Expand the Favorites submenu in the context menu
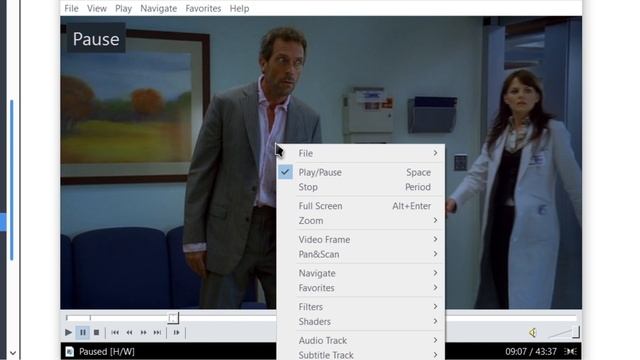 coord(361,288)
